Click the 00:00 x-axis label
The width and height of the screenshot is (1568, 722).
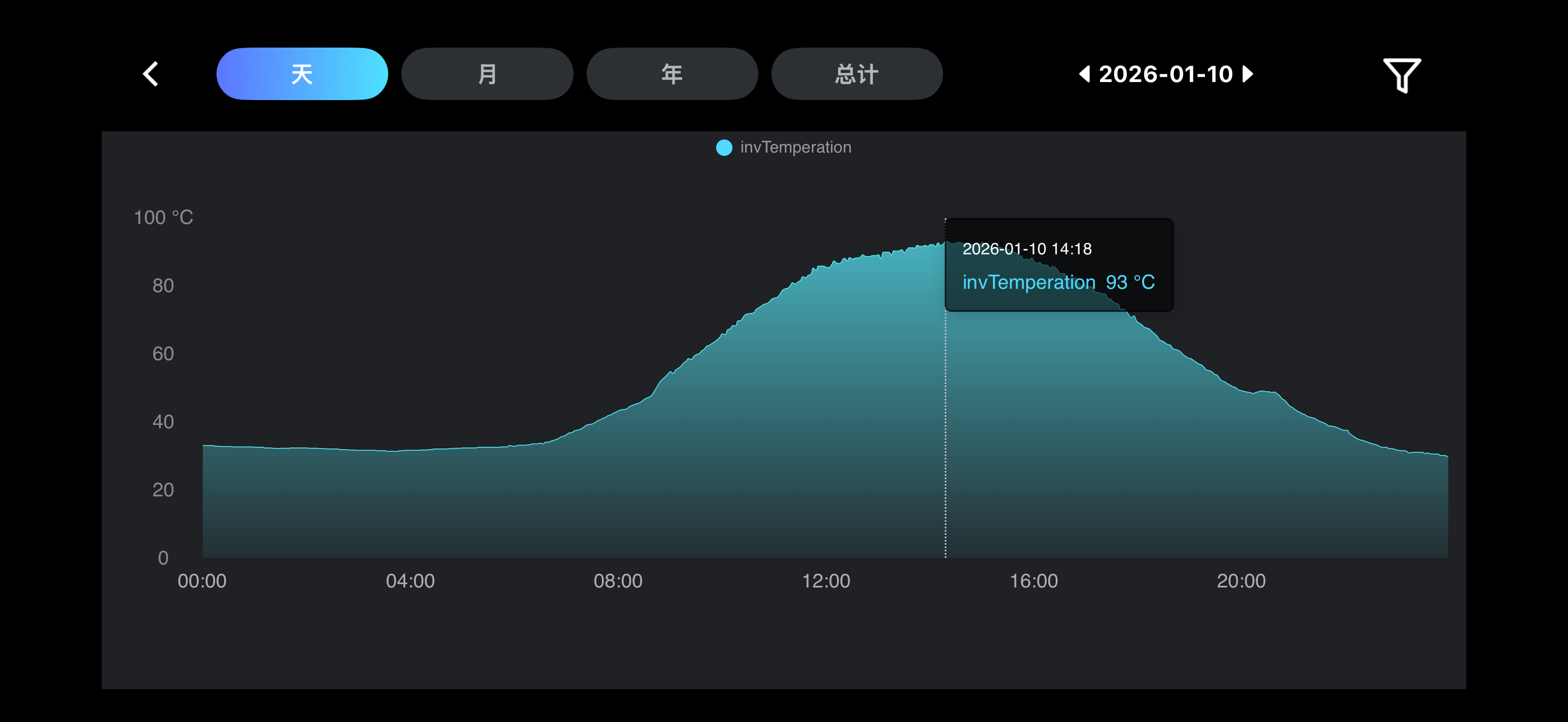[202, 581]
